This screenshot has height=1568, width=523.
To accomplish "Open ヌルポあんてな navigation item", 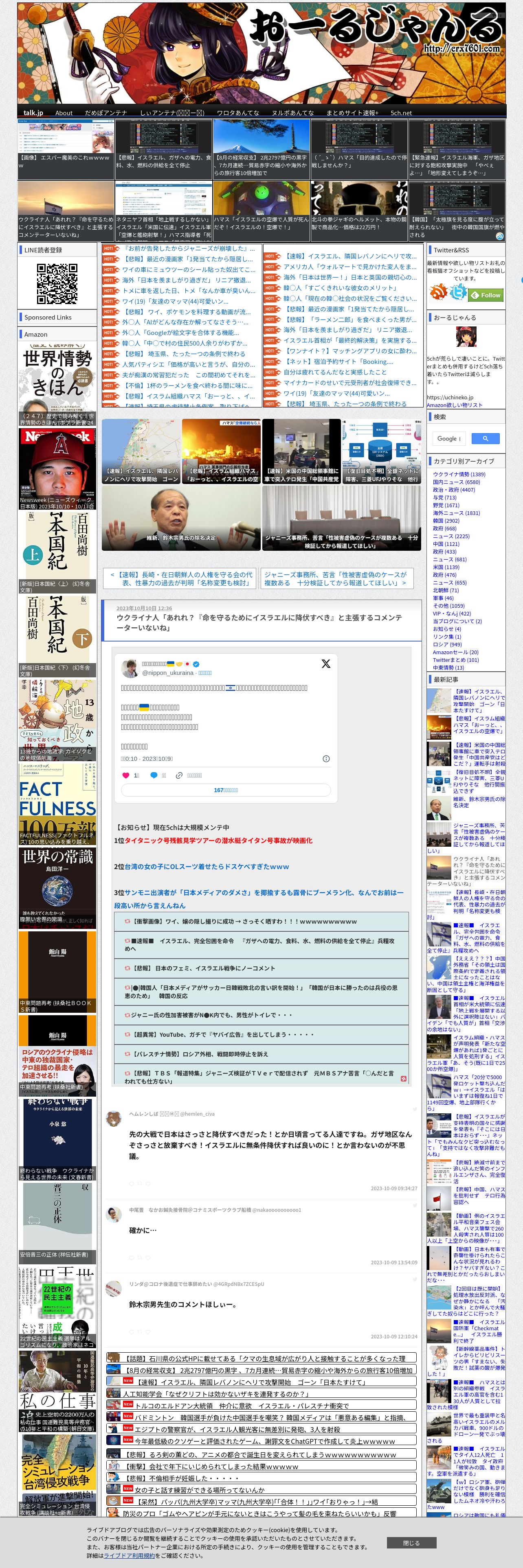I will point(293,113).
